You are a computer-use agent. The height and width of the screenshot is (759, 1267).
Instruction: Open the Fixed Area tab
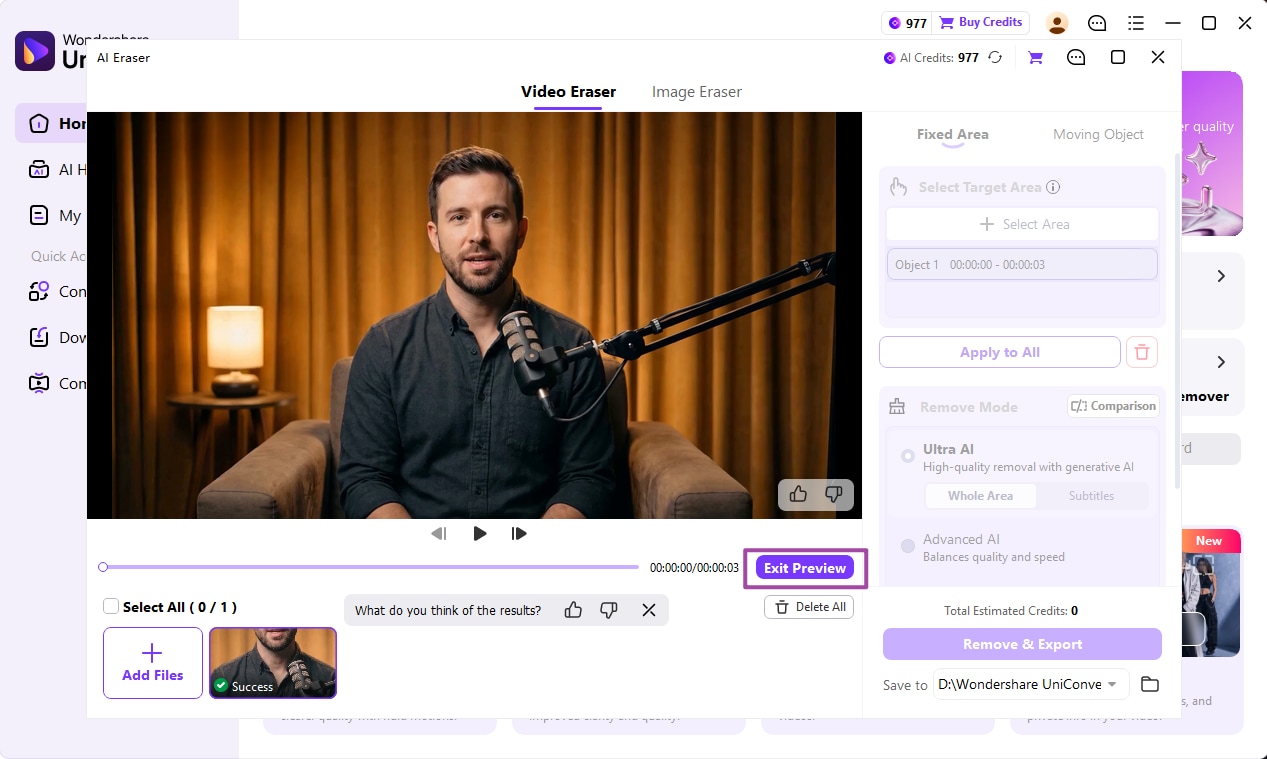[952, 134]
